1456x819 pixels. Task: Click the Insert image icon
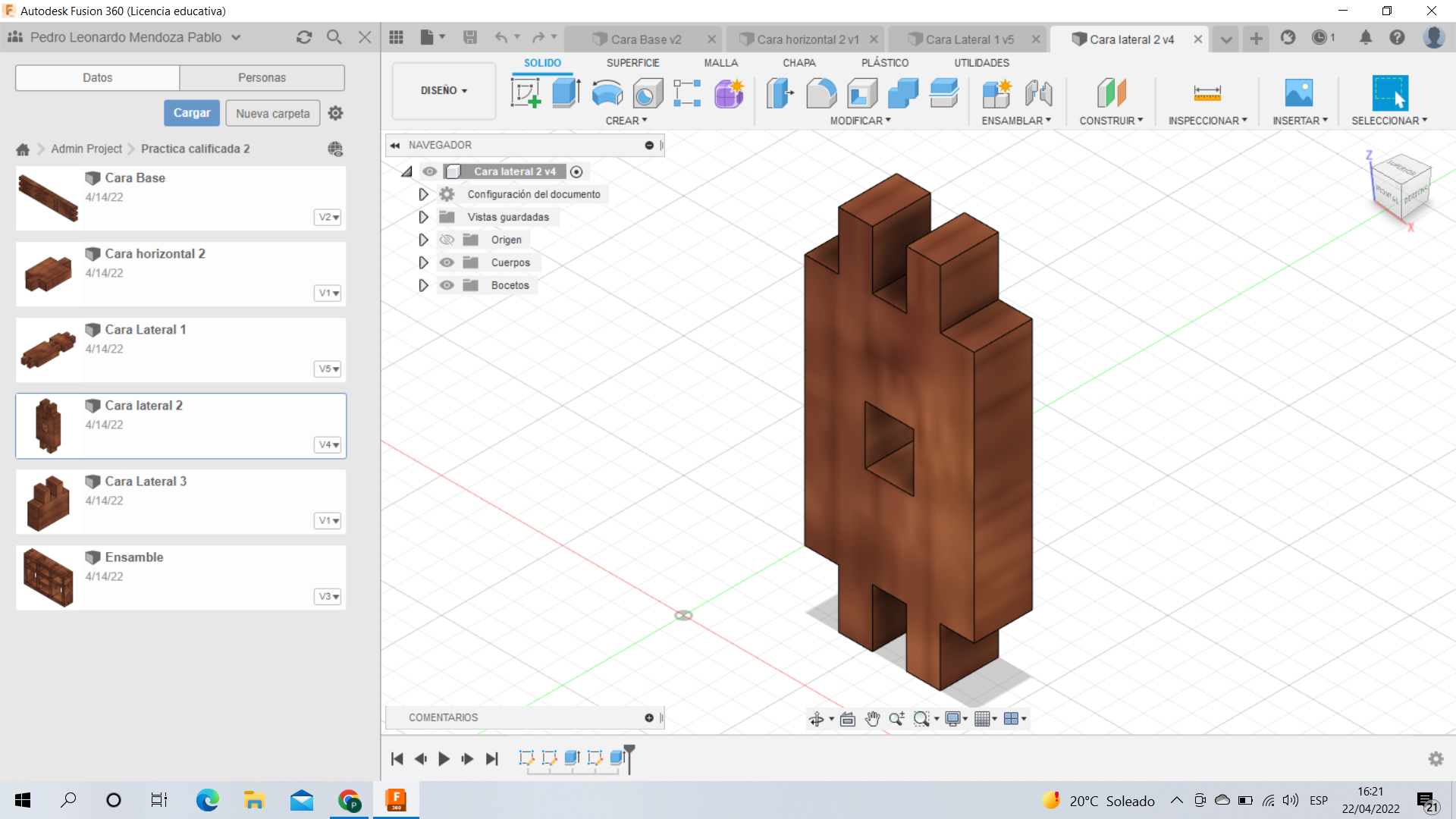click(1299, 93)
